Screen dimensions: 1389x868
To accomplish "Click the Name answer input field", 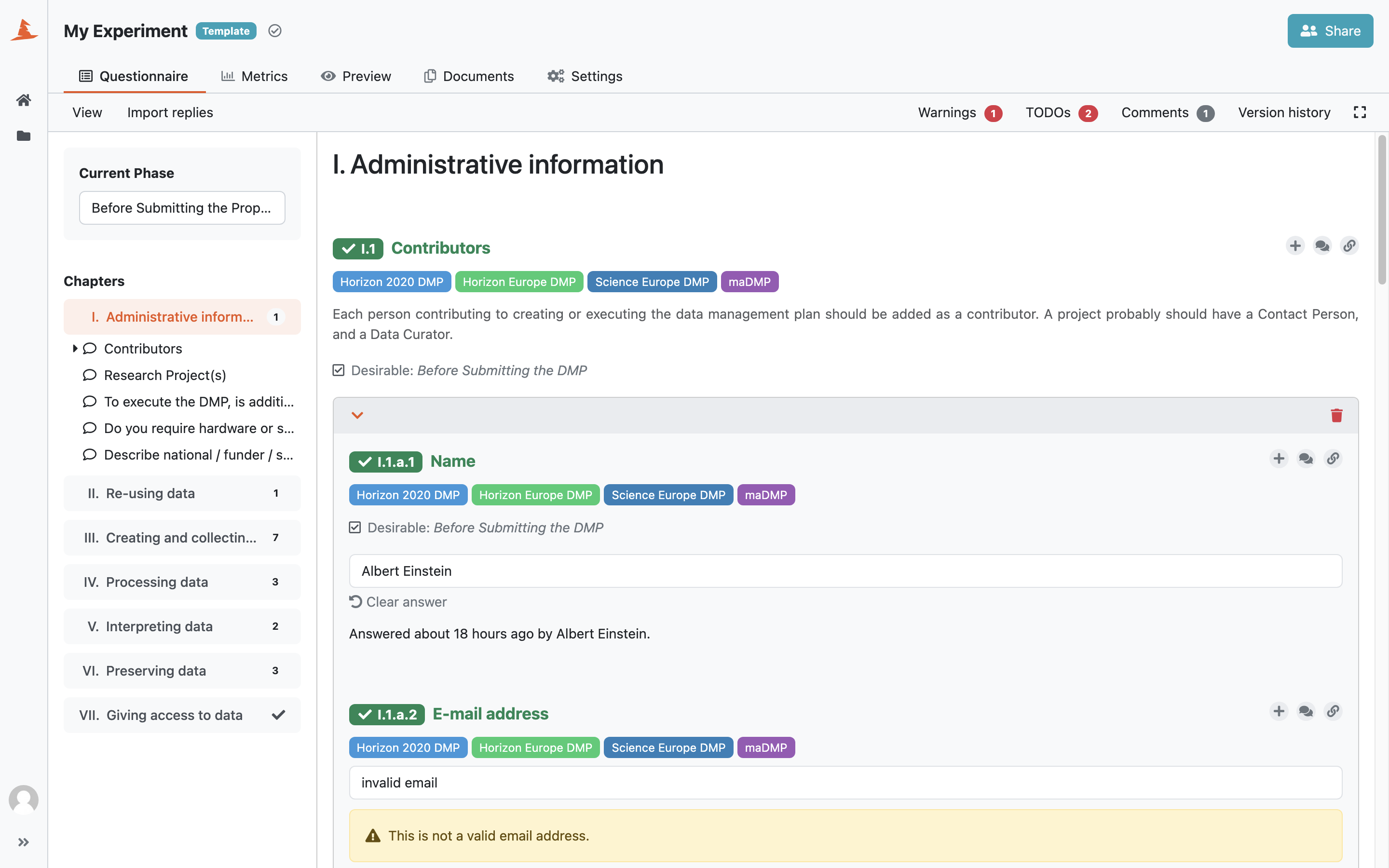I will [845, 570].
